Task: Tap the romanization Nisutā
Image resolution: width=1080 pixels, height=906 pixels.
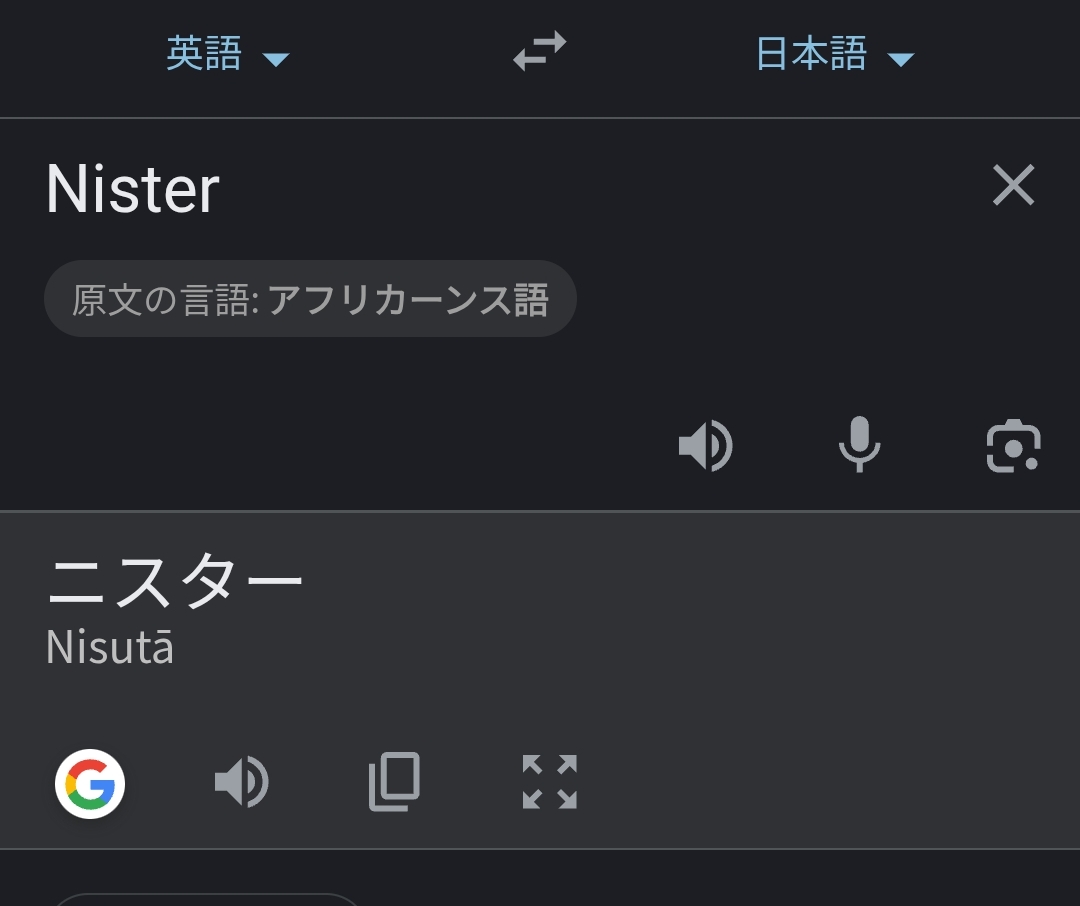Action: click(110, 648)
